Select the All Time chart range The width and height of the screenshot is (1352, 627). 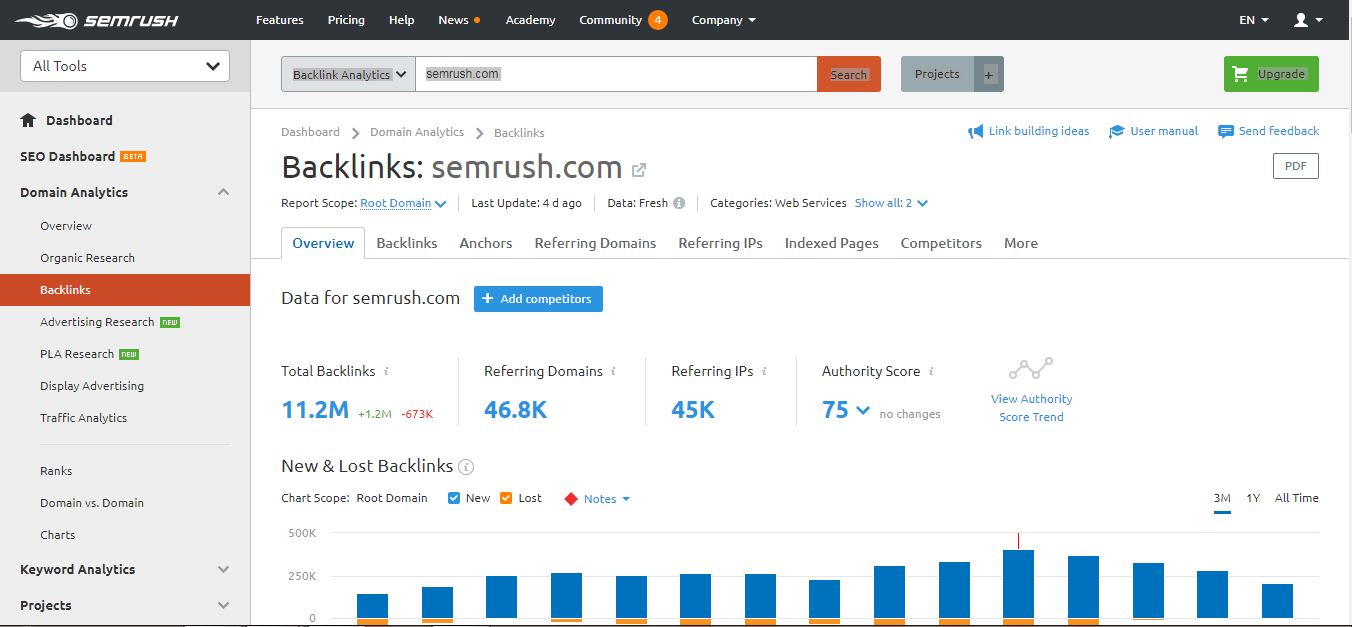(x=1297, y=498)
